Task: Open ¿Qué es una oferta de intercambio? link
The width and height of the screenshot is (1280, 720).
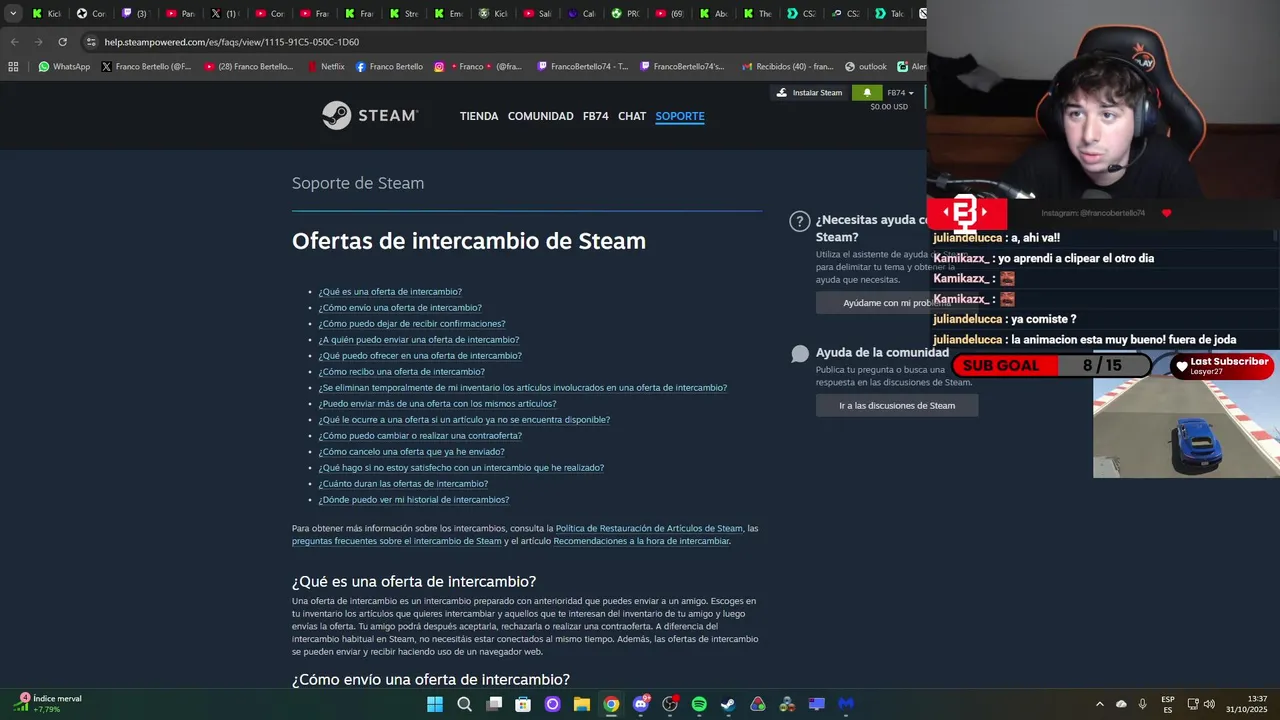Action: pyautogui.click(x=390, y=292)
